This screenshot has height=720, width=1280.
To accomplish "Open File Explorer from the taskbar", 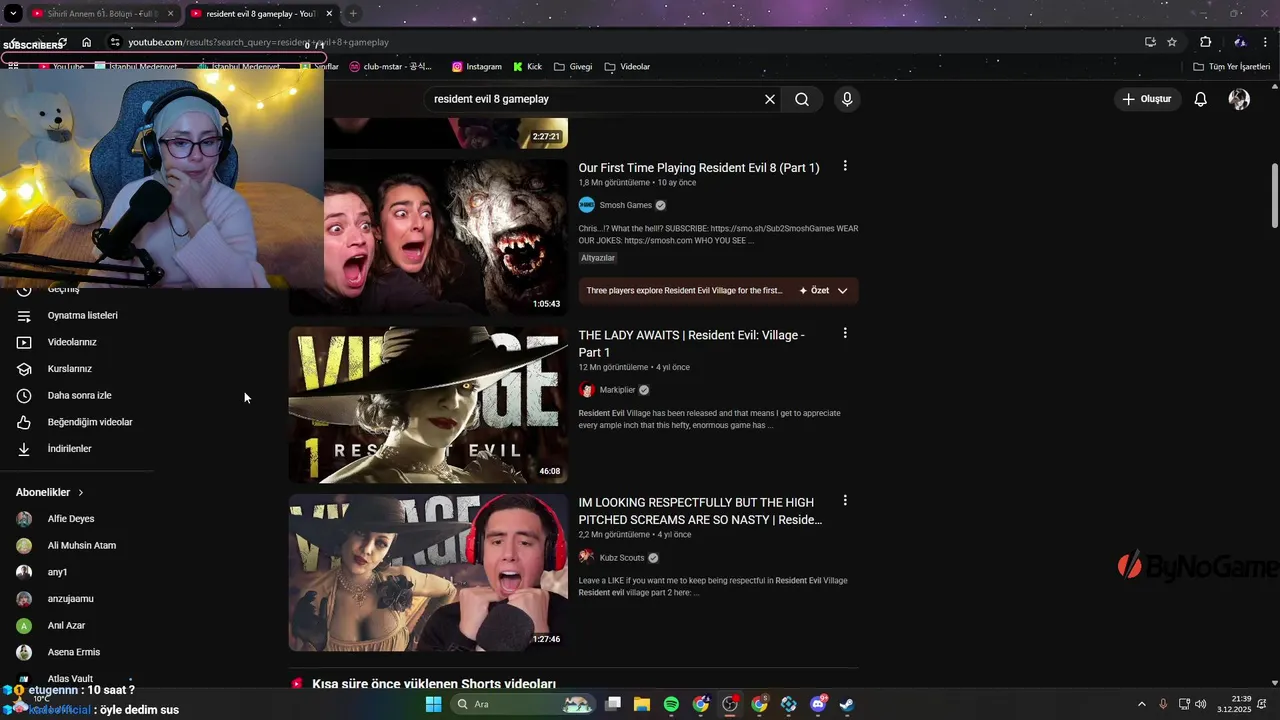I will pos(642,704).
